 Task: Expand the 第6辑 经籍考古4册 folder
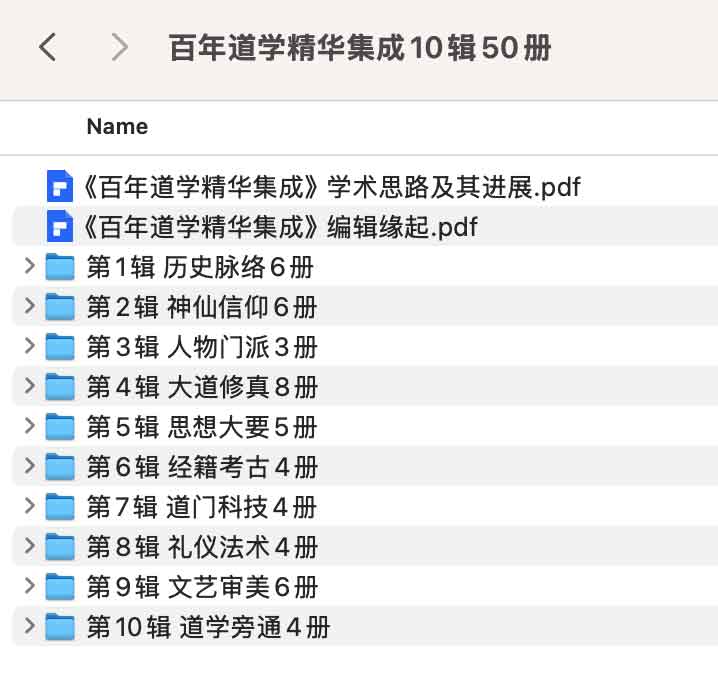click(29, 467)
